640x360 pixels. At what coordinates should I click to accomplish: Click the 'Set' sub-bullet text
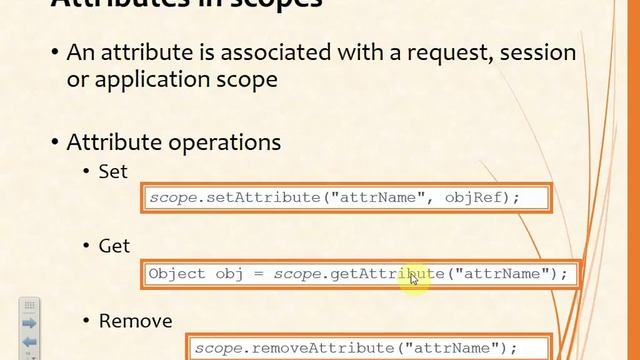(113, 171)
